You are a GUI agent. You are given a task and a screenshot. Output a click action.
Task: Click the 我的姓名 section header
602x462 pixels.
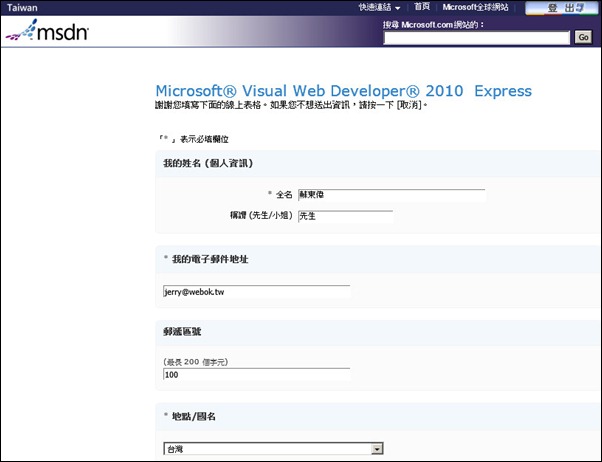click(x=208, y=163)
